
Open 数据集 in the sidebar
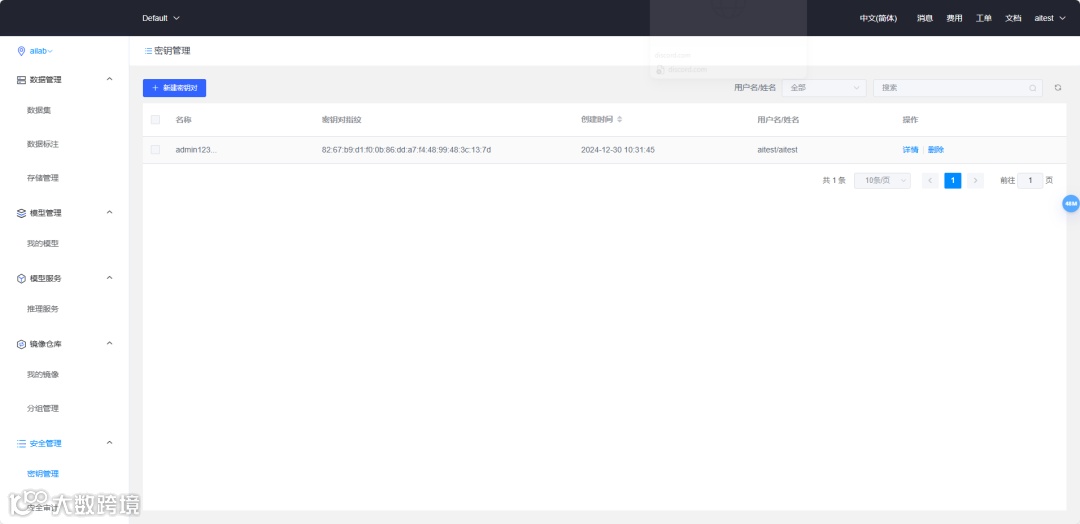tap(39, 111)
